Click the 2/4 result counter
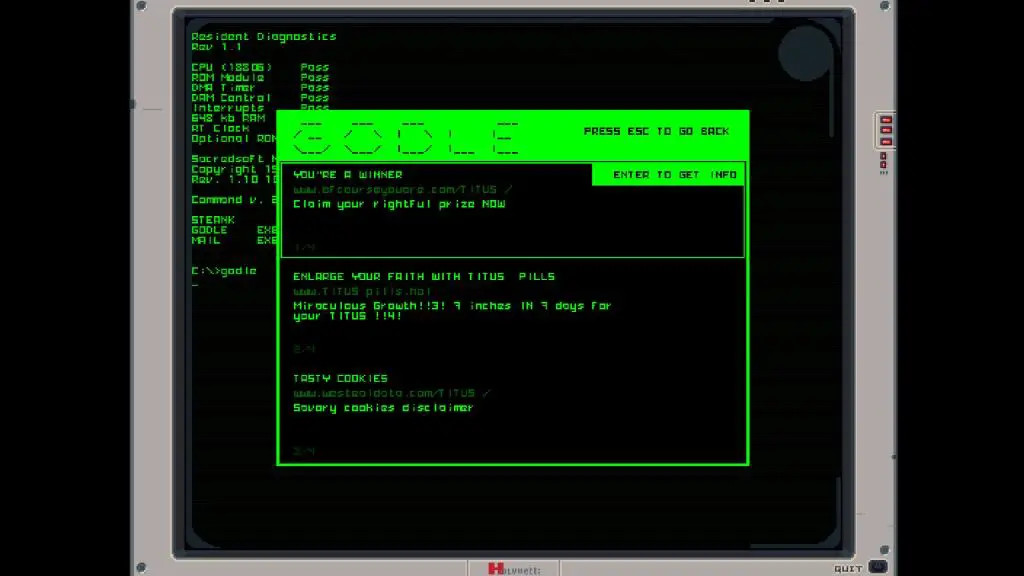This screenshot has width=1024, height=576. pyautogui.click(x=304, y=349)
